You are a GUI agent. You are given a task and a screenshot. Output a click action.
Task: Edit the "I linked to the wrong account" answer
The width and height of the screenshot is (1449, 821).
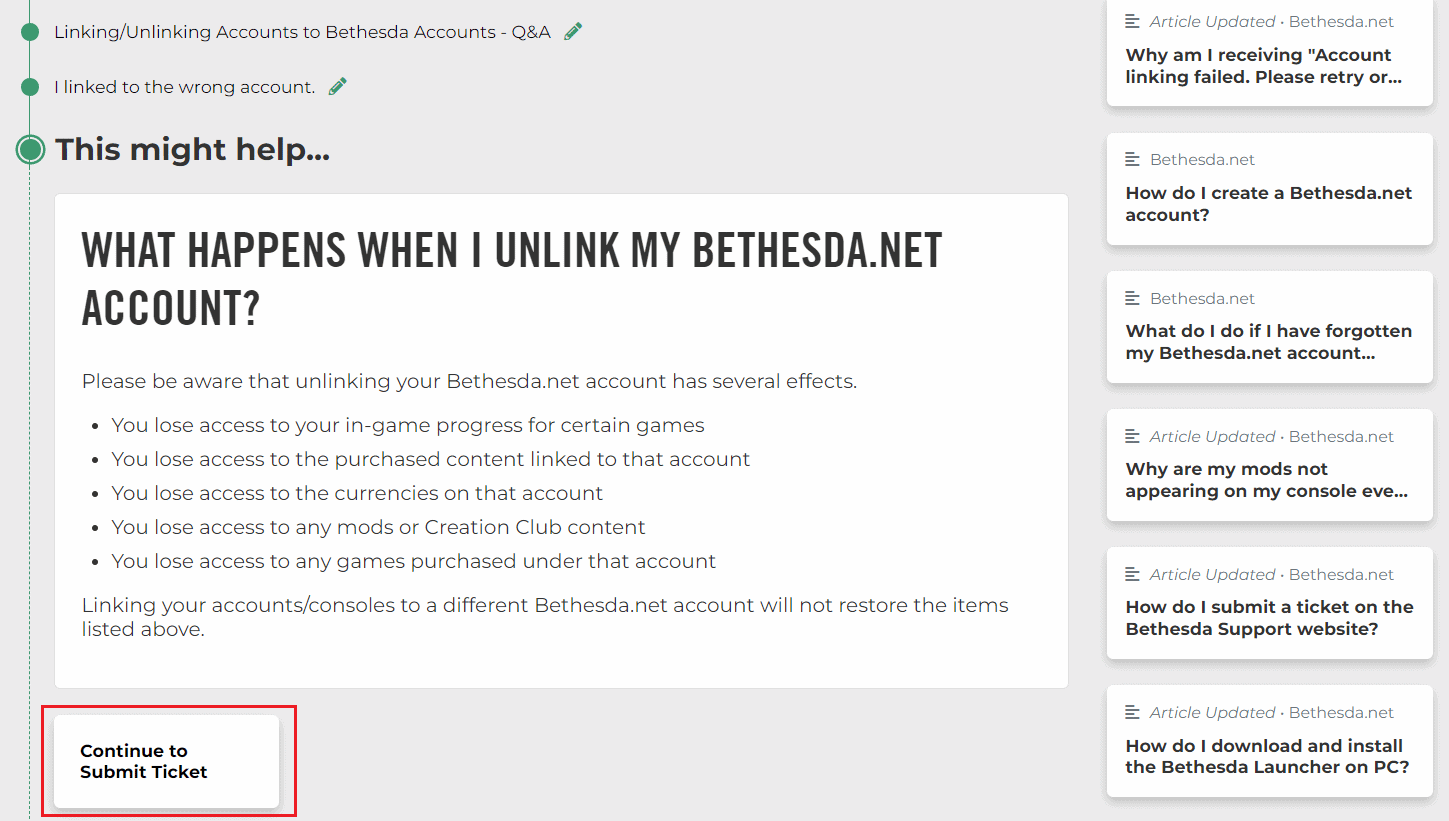tap(336, 86)
